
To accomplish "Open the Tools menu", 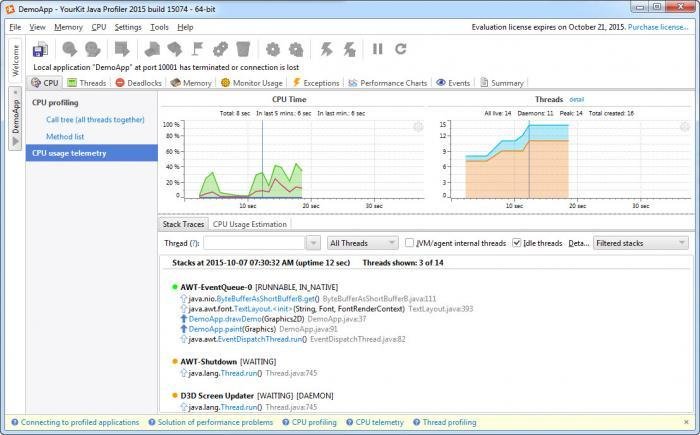I will point(159,27).
